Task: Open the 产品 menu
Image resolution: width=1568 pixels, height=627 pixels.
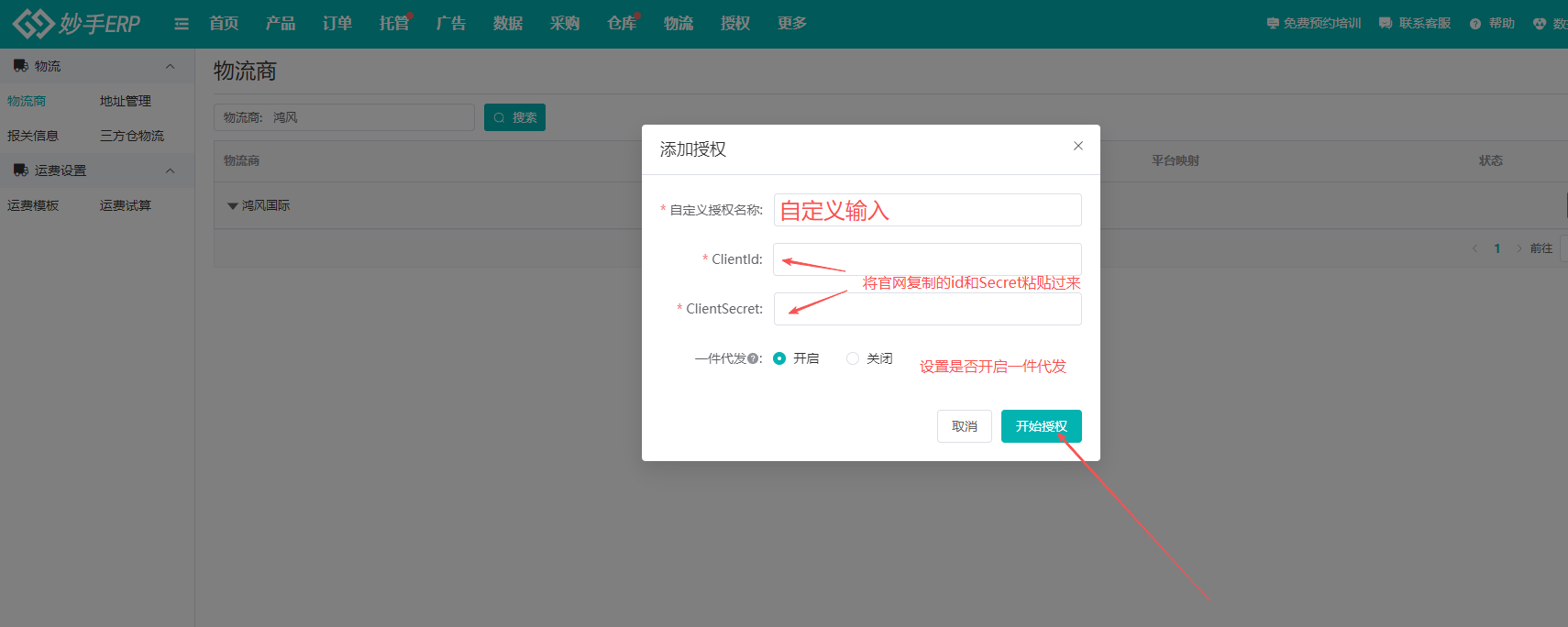Action: coord(281,24)
